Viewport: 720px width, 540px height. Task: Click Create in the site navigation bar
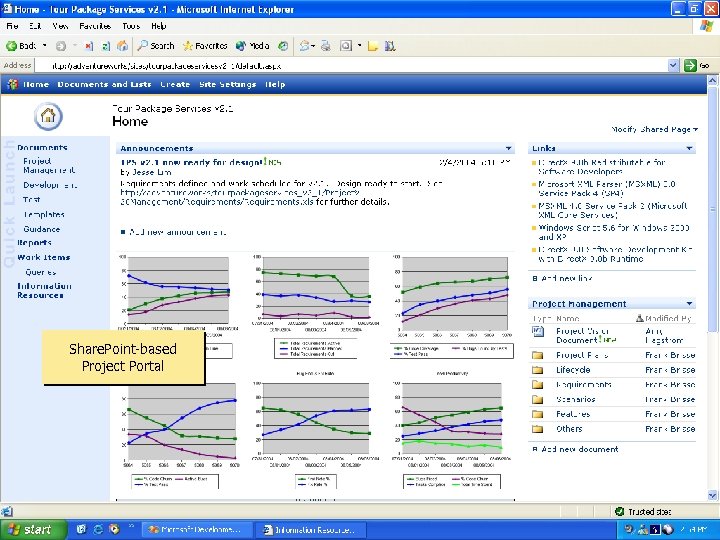coord(175,84)
